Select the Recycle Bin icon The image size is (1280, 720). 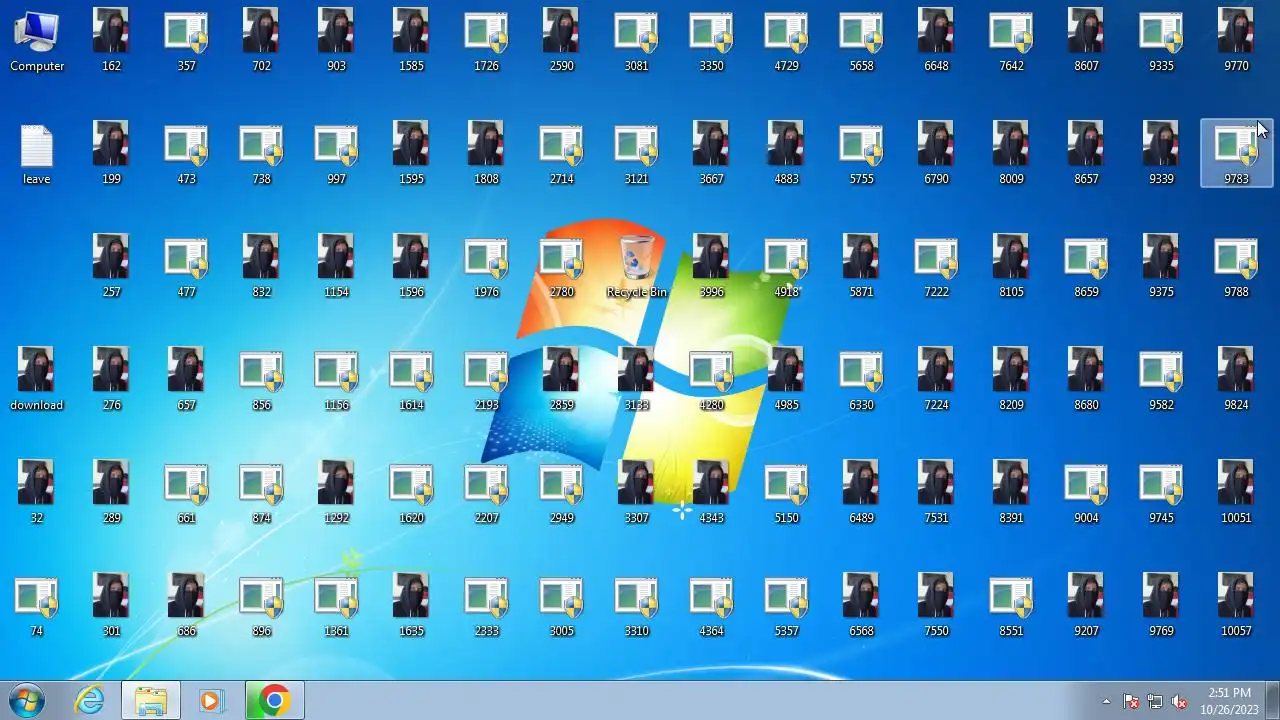636,267
